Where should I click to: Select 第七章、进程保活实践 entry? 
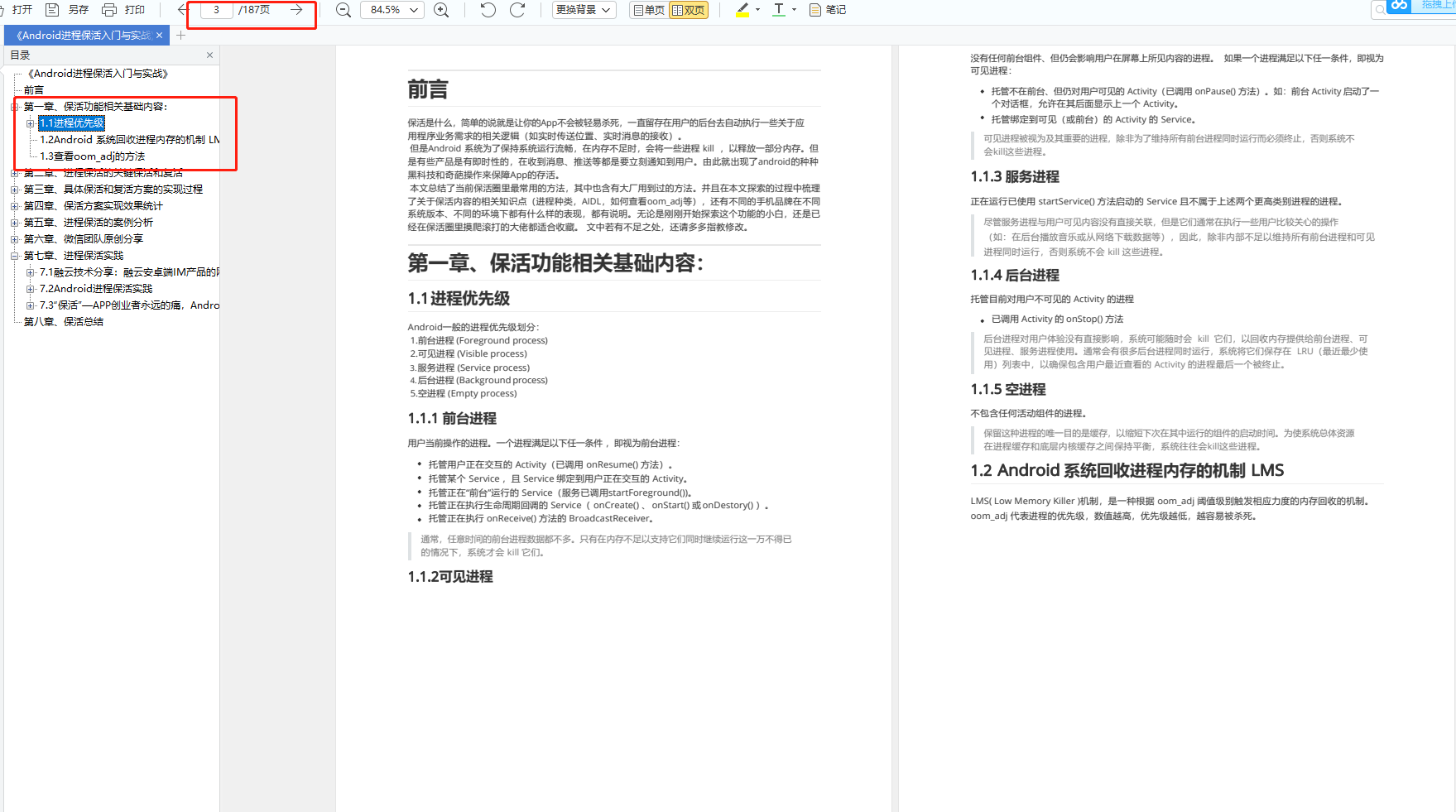point(74,256)
